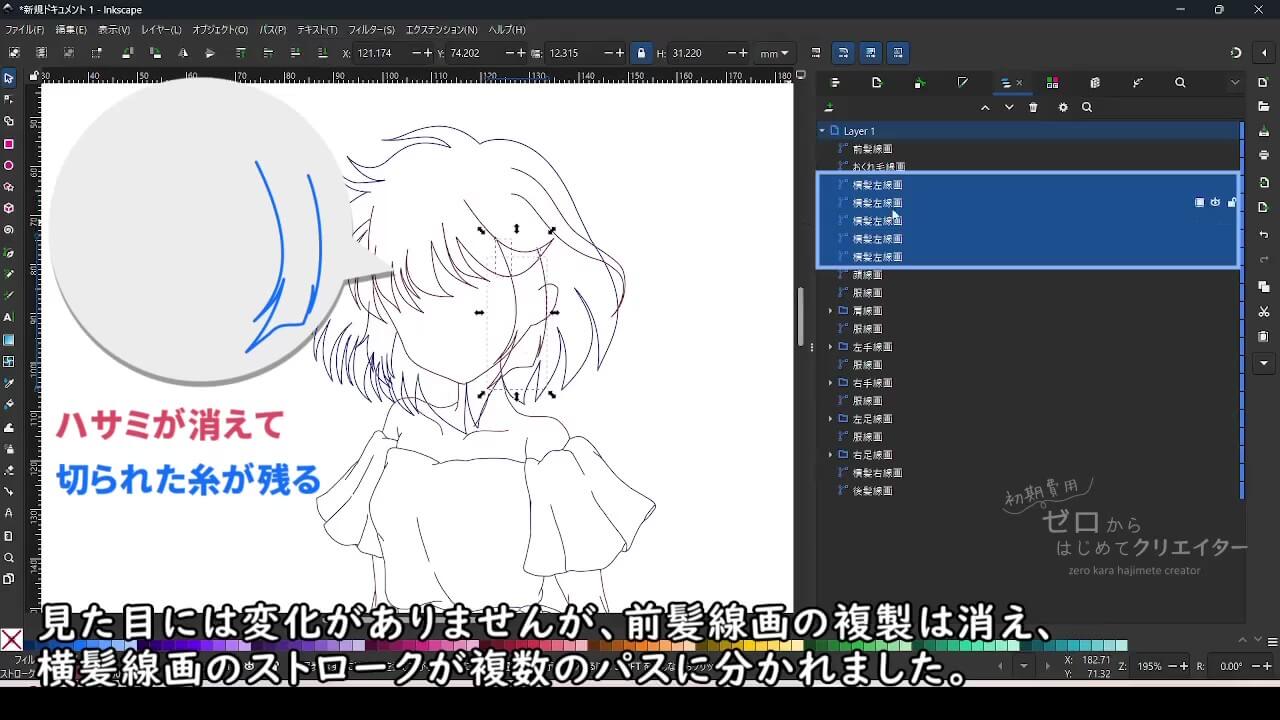Open the パス menu
Screen dimensions: 1280x720
point(271,30)
